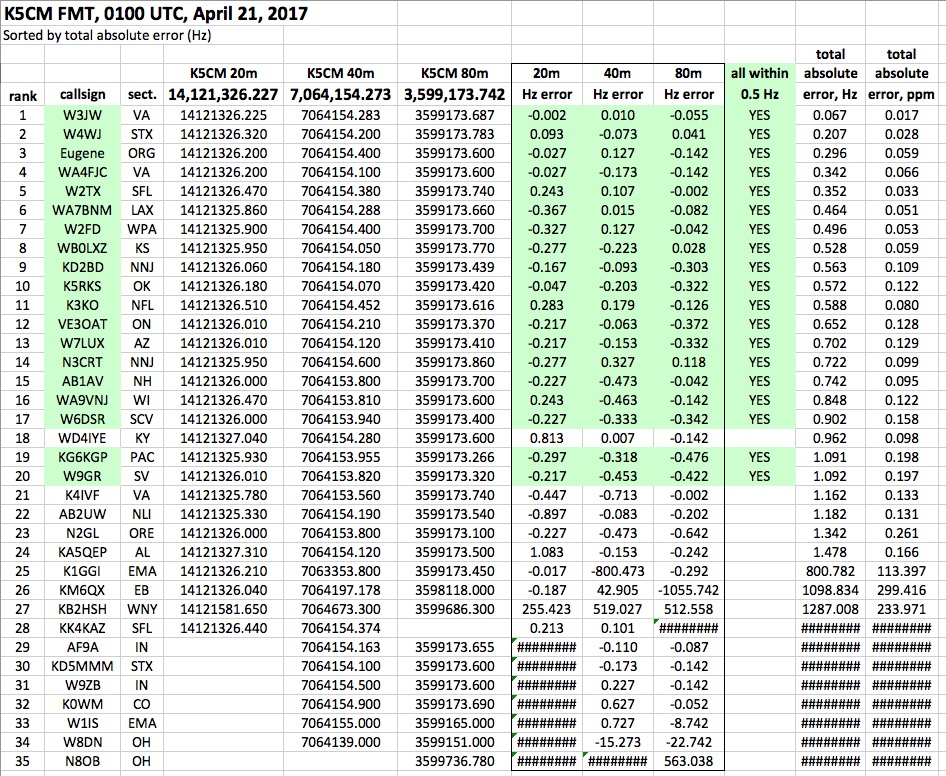Select the title cell K5CM FMT, 0100 UTC
This screenshot has width=946, height=776.
(156, 13)
